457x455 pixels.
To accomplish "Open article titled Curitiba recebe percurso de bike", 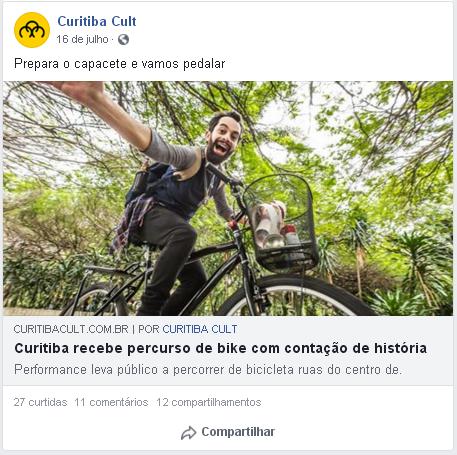I will [220, 348].
